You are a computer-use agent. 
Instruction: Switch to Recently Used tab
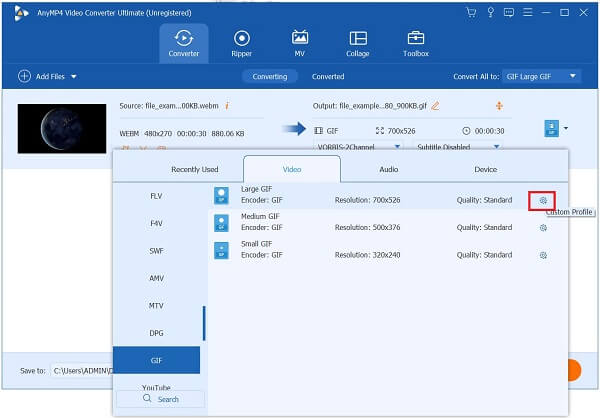click(195, 169)
